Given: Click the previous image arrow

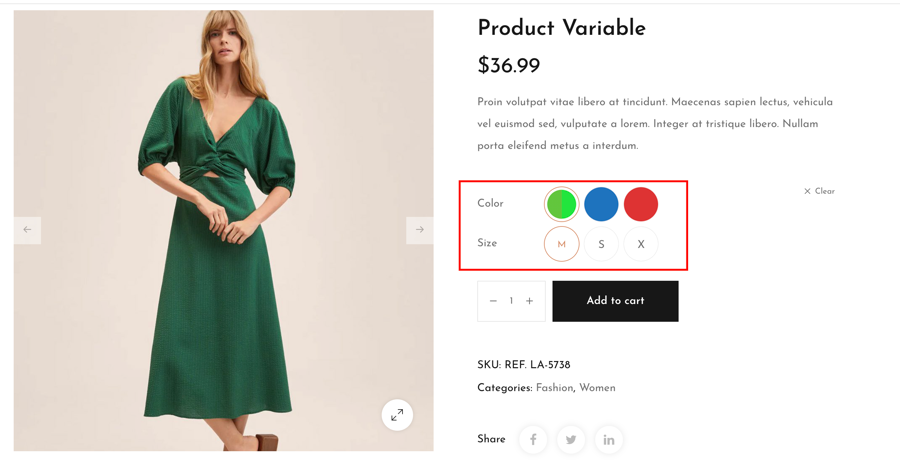Looking at the screenshot, I should (27, 230).
